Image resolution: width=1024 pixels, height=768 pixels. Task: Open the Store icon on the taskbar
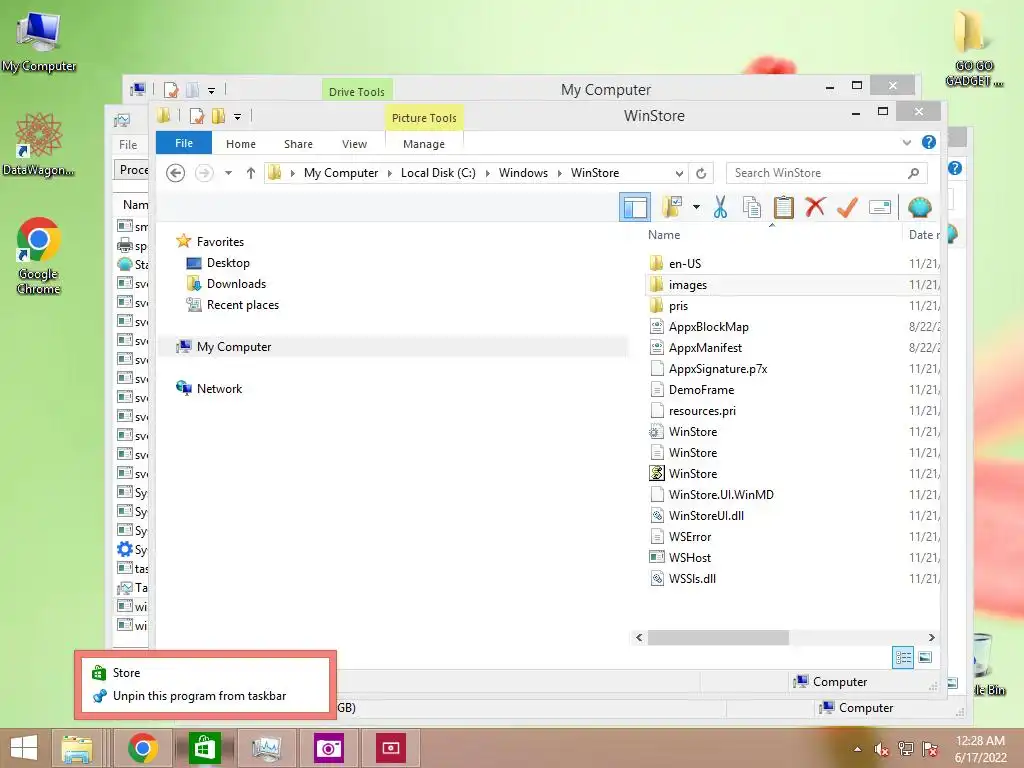click(x=204, y=748)
